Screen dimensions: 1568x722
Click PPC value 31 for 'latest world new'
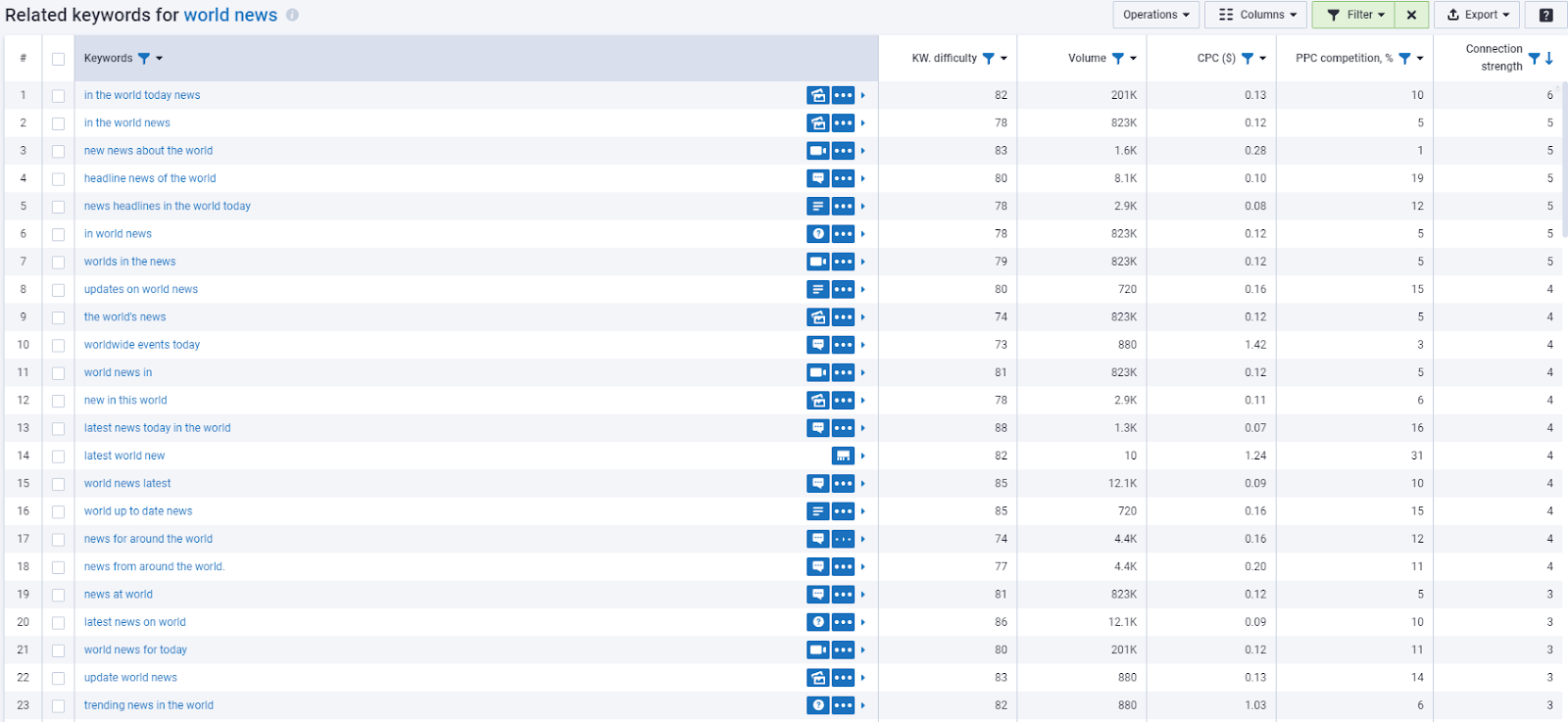tap(1417, 456)
